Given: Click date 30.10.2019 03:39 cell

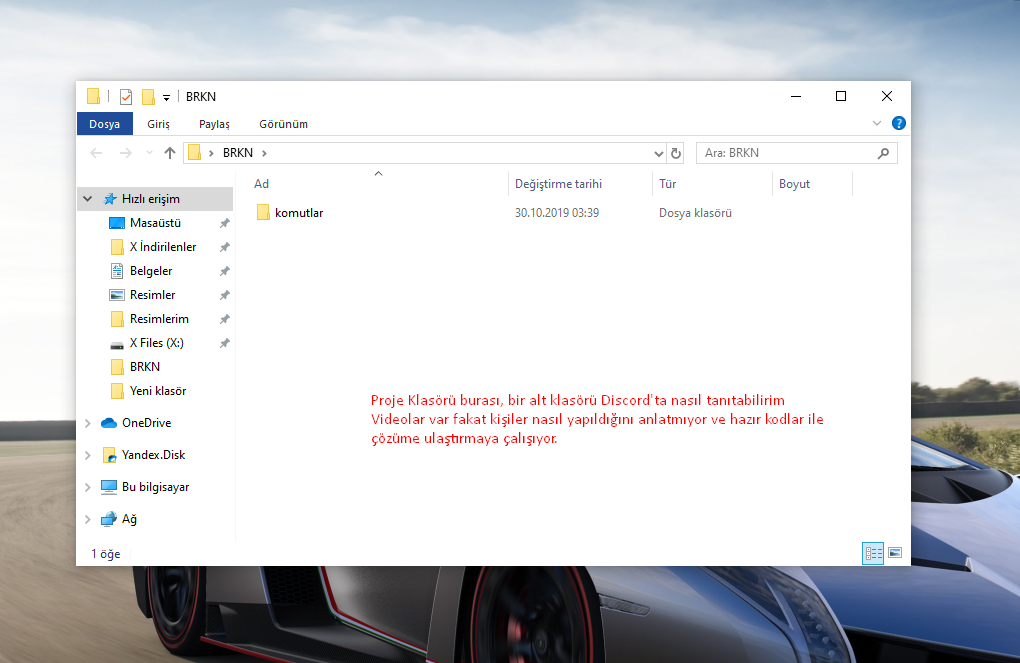Looking at the screenshot, I should click(x=557, y=213).
